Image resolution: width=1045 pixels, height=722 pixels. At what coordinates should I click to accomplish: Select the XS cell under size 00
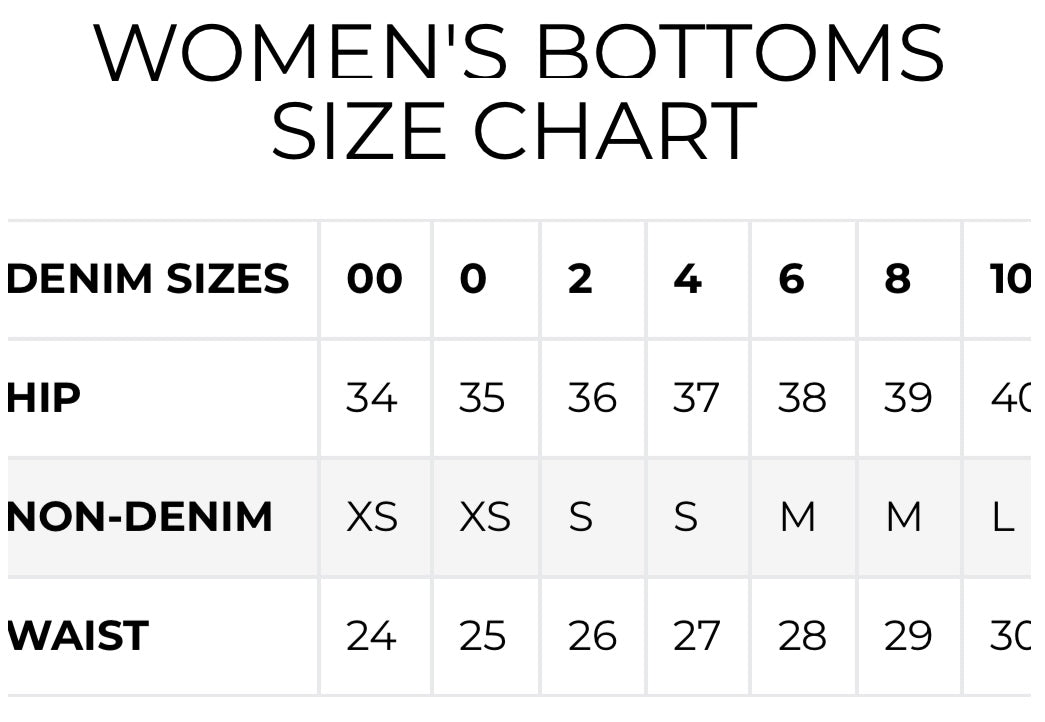tap(372, 517)
